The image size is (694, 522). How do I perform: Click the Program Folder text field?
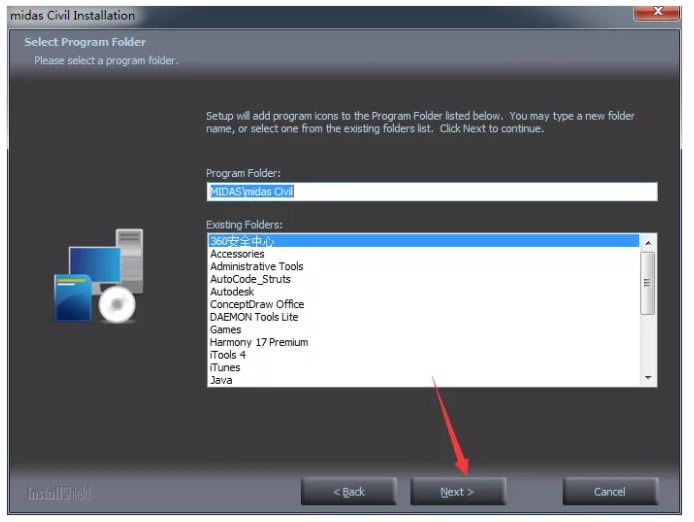(x=431, y=192)
